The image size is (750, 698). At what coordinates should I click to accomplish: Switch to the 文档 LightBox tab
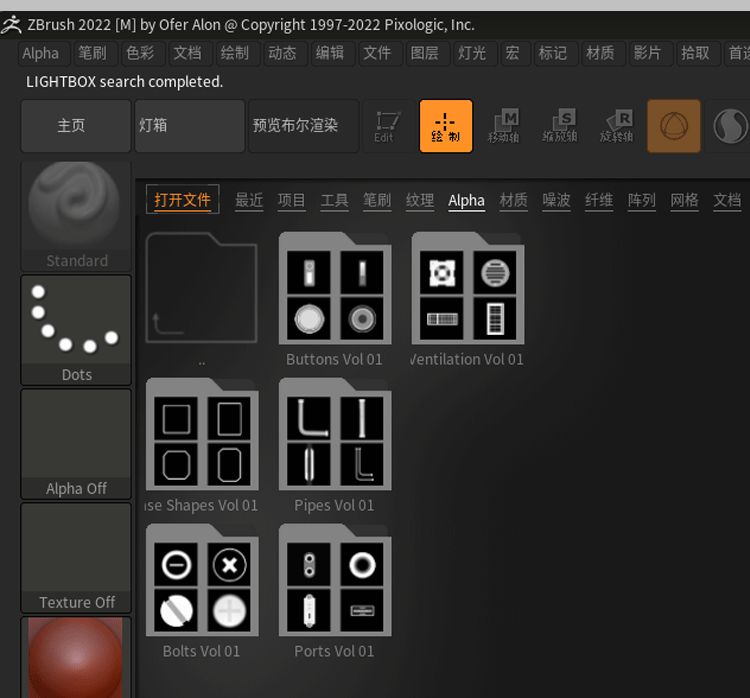click(x=727, y=200)
